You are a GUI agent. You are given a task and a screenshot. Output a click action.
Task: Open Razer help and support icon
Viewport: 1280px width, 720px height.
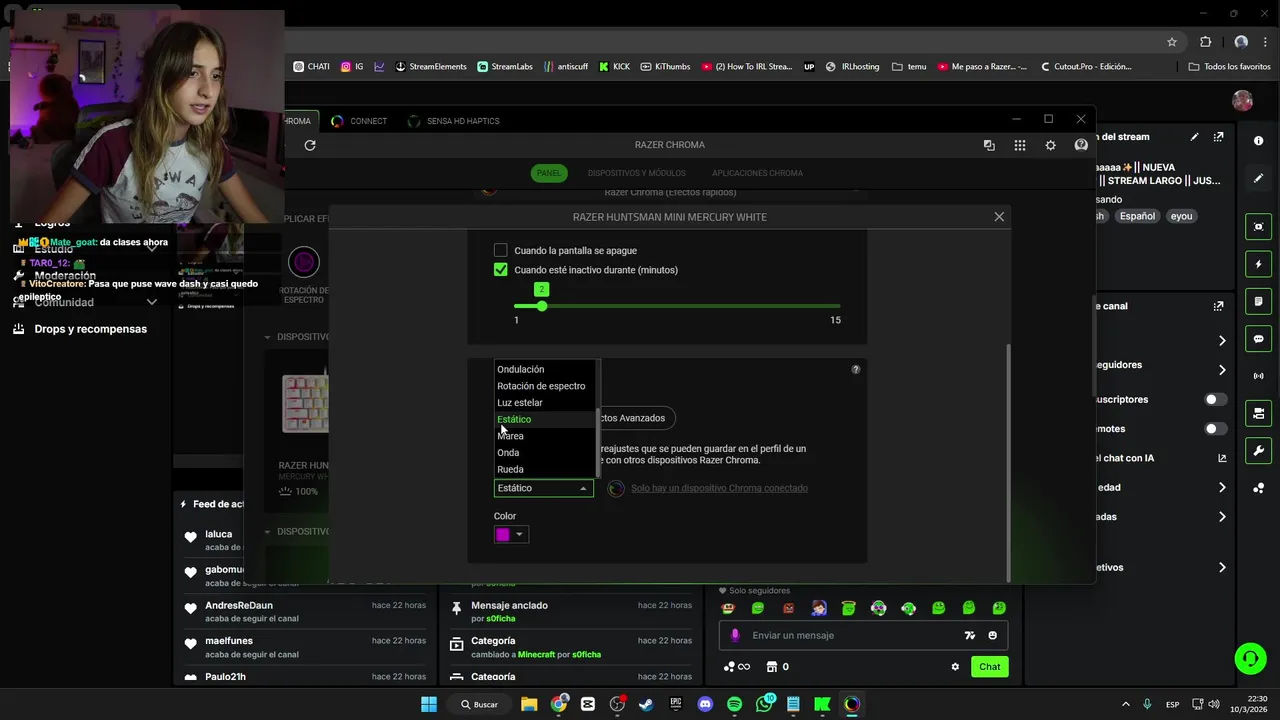(x=1081, y=145)
